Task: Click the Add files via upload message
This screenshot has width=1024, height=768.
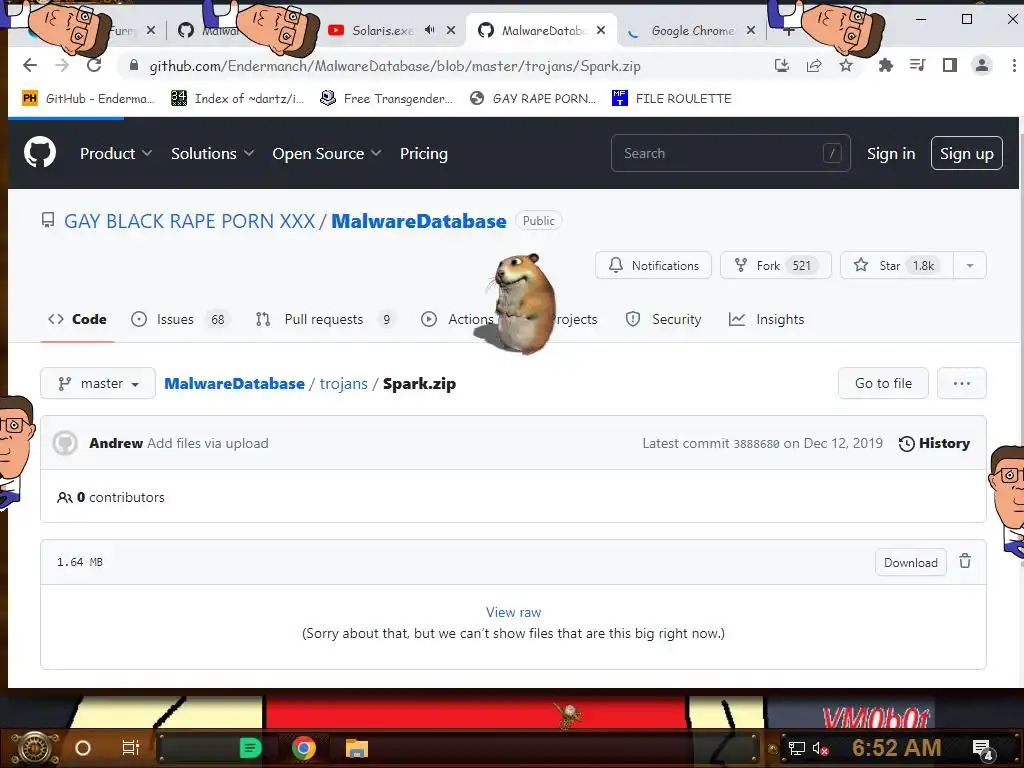Action: point(208,443)
